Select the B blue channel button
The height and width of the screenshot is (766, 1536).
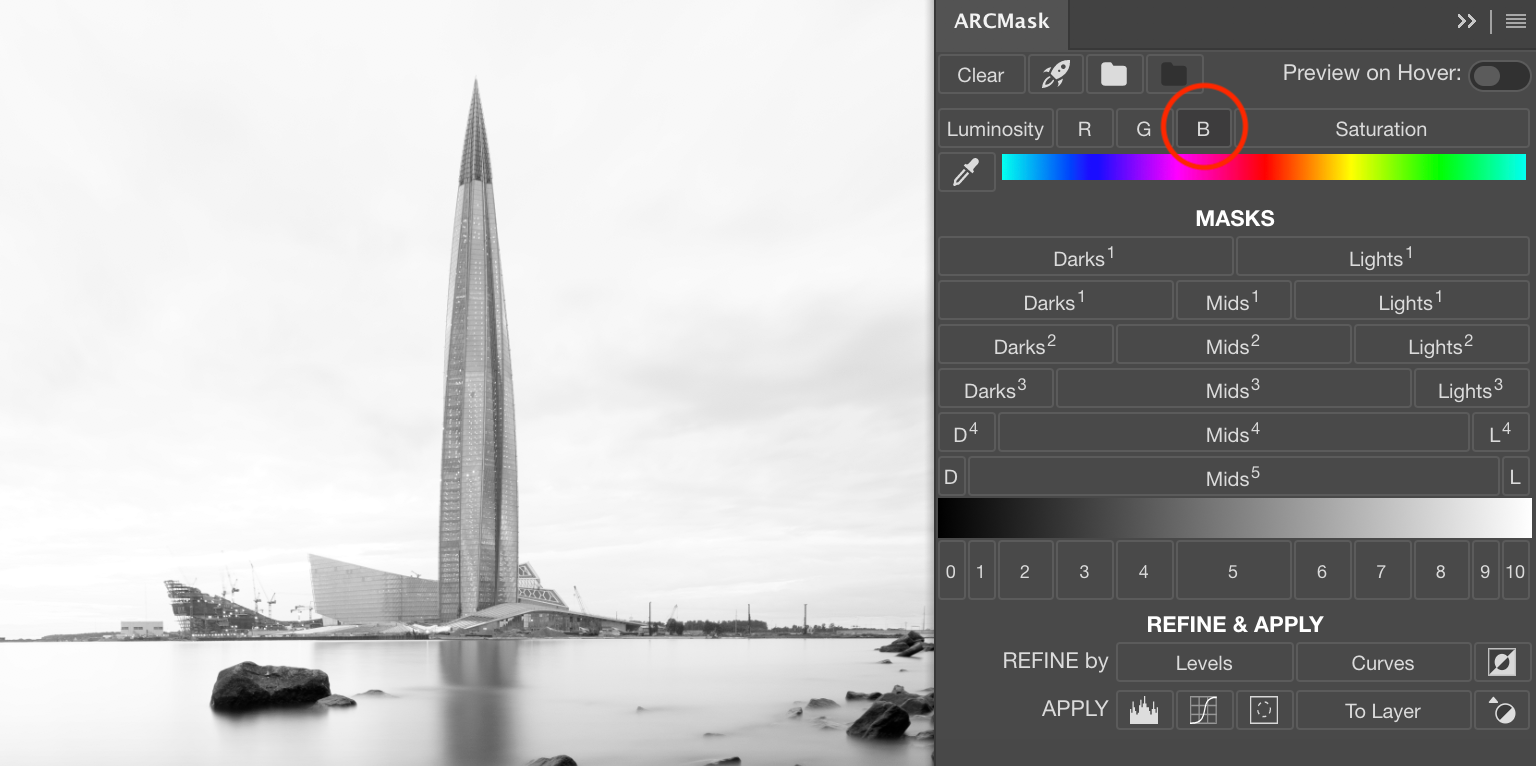point(1203,129)
